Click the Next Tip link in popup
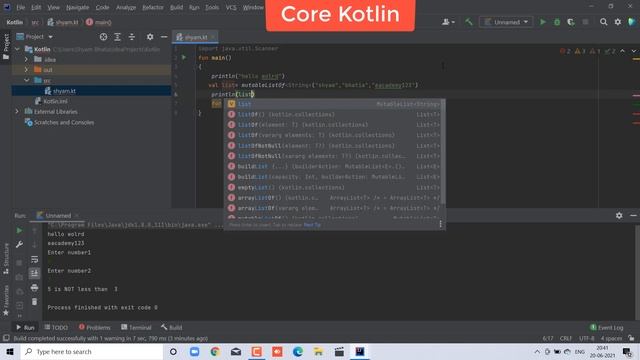Viewport: 640px width, 360px height. pos(312,225)
